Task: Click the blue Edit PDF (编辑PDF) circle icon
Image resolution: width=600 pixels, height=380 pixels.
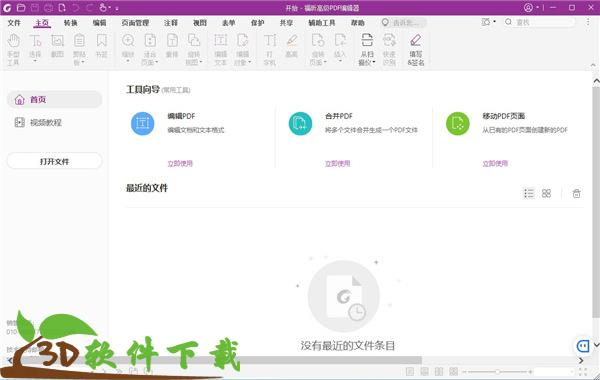Action: tap(142, 123)
